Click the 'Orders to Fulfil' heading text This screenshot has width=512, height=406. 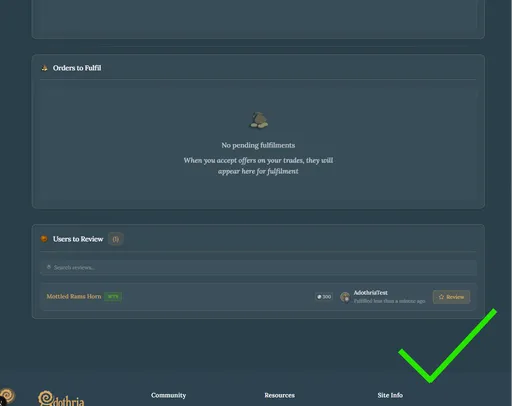click(77, 68)
